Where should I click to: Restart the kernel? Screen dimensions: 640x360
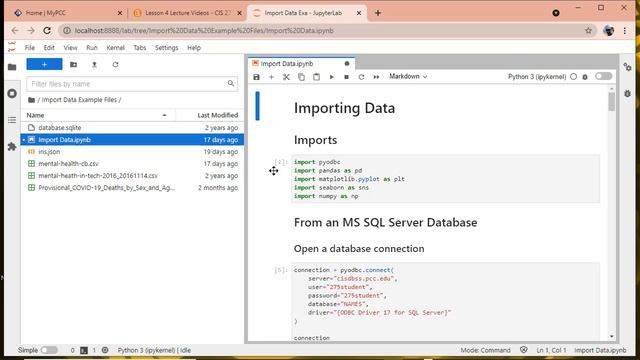(x=361, y=77)
